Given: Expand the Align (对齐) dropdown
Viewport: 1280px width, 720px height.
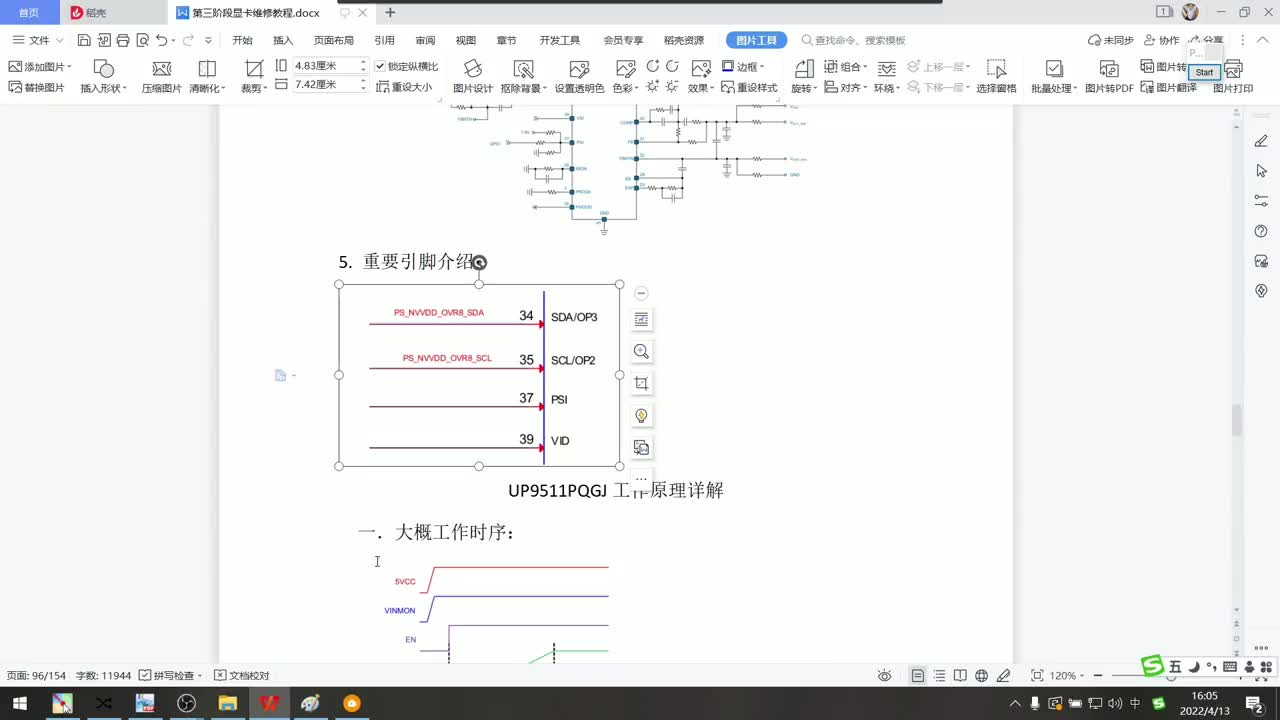Looking at the screenshot, I should [866, 88].
